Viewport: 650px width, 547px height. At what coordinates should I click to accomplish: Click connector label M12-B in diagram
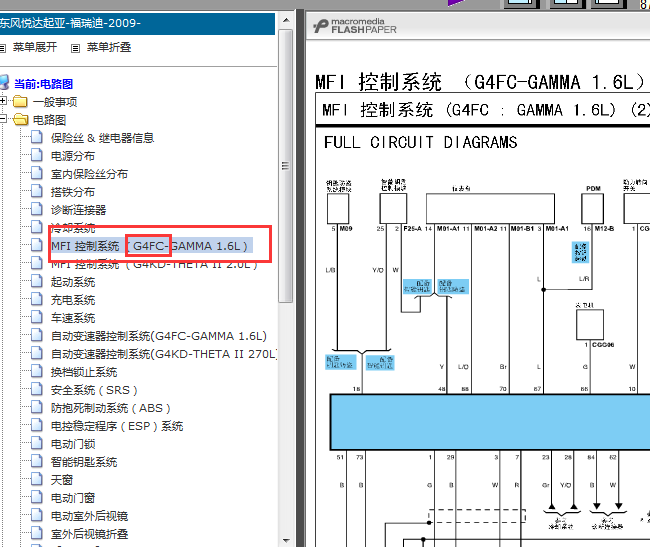(x=604, y=229)
